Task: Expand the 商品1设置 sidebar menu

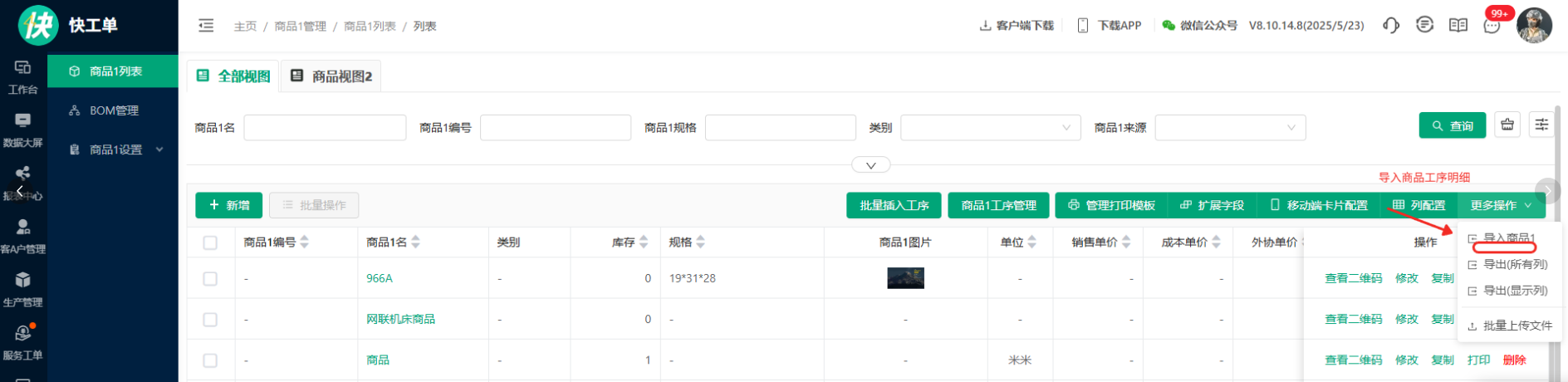Action: pyautogui.click(x=116, y=149)
